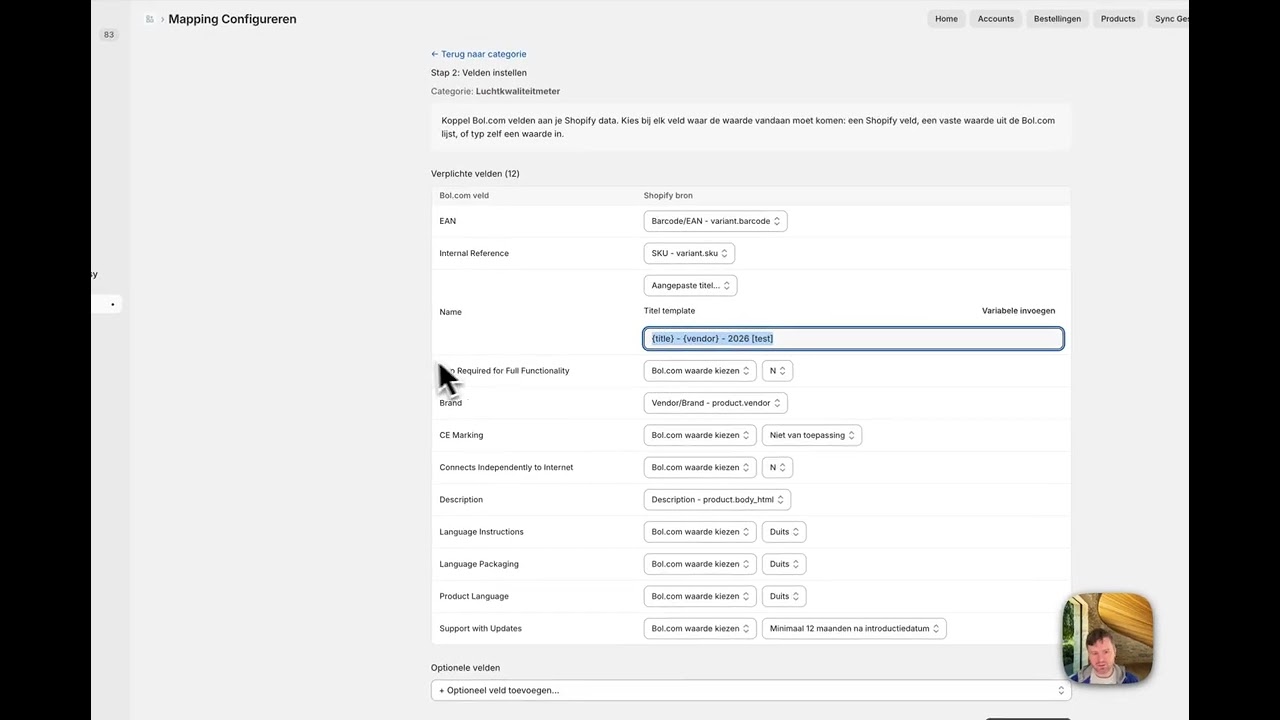This screenshot has height=720, width=1280.
Task: Open source dropdown for Language Packaging
Action: 700,564
